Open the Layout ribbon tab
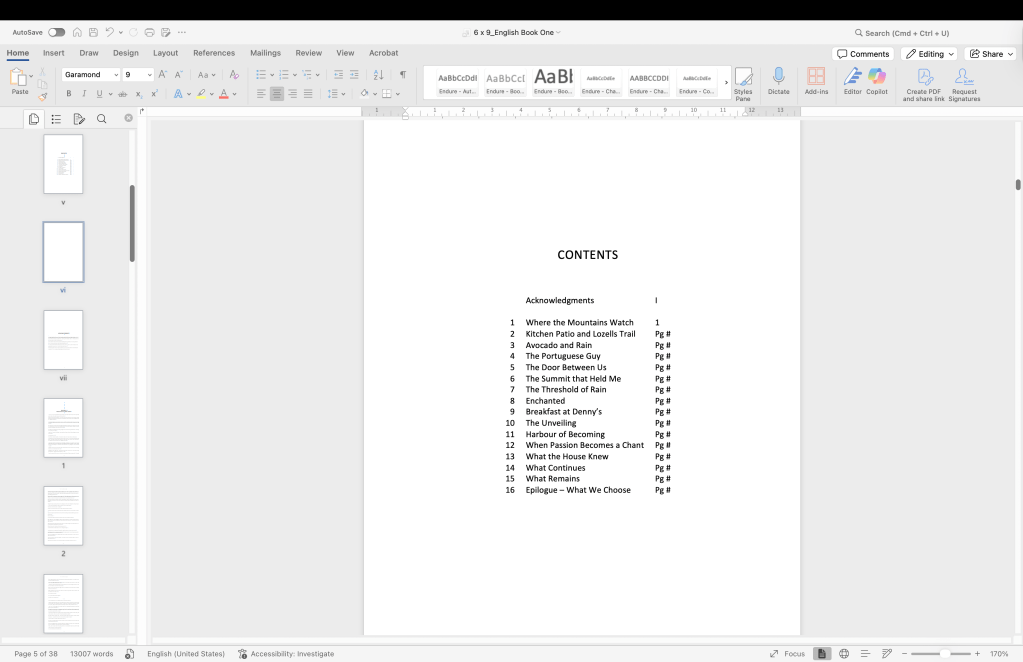 165,53
